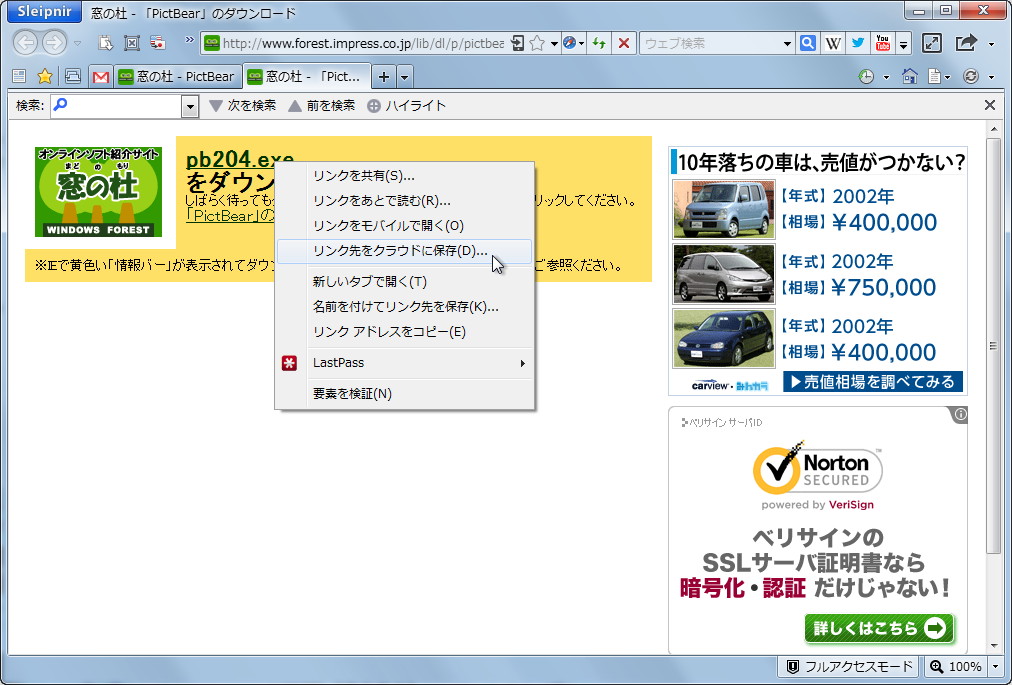The height and width of the screenshot is (685, 1012).
Task: Click the 詳しくはこちら green button
Action: [x=880, y=629]
